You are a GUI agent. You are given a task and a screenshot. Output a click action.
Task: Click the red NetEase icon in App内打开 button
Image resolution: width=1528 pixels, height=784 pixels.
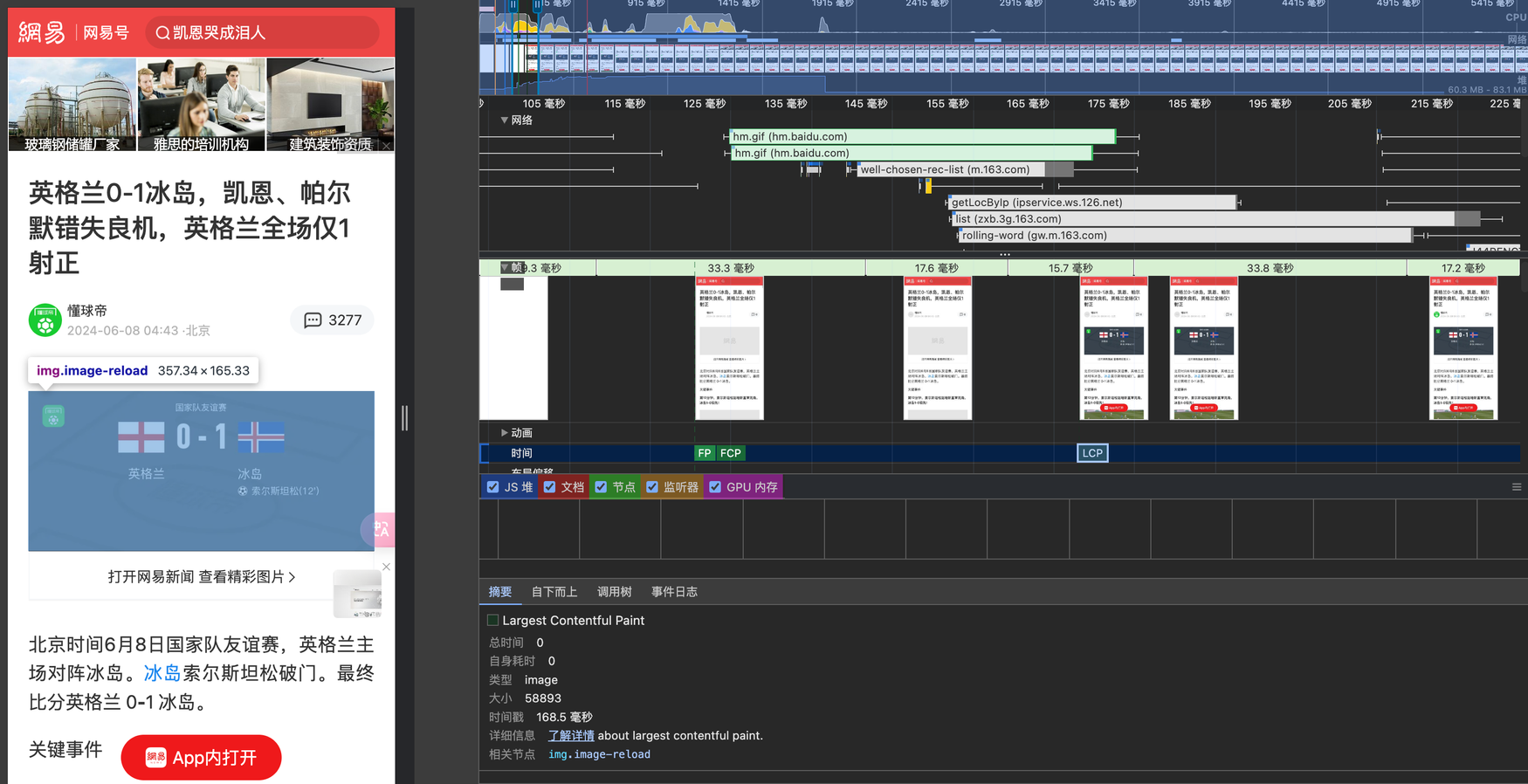click(155, 758)
